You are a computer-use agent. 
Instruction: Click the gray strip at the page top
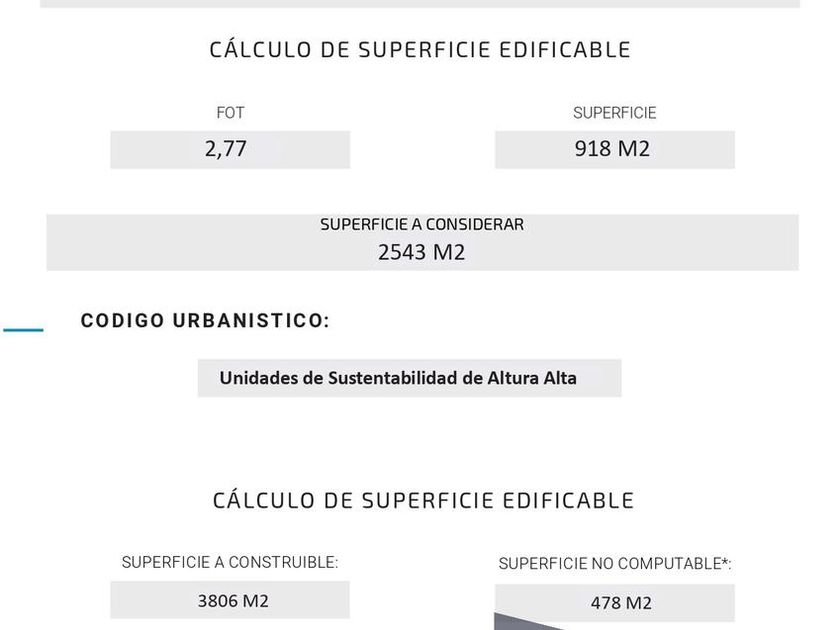point(420,4)
